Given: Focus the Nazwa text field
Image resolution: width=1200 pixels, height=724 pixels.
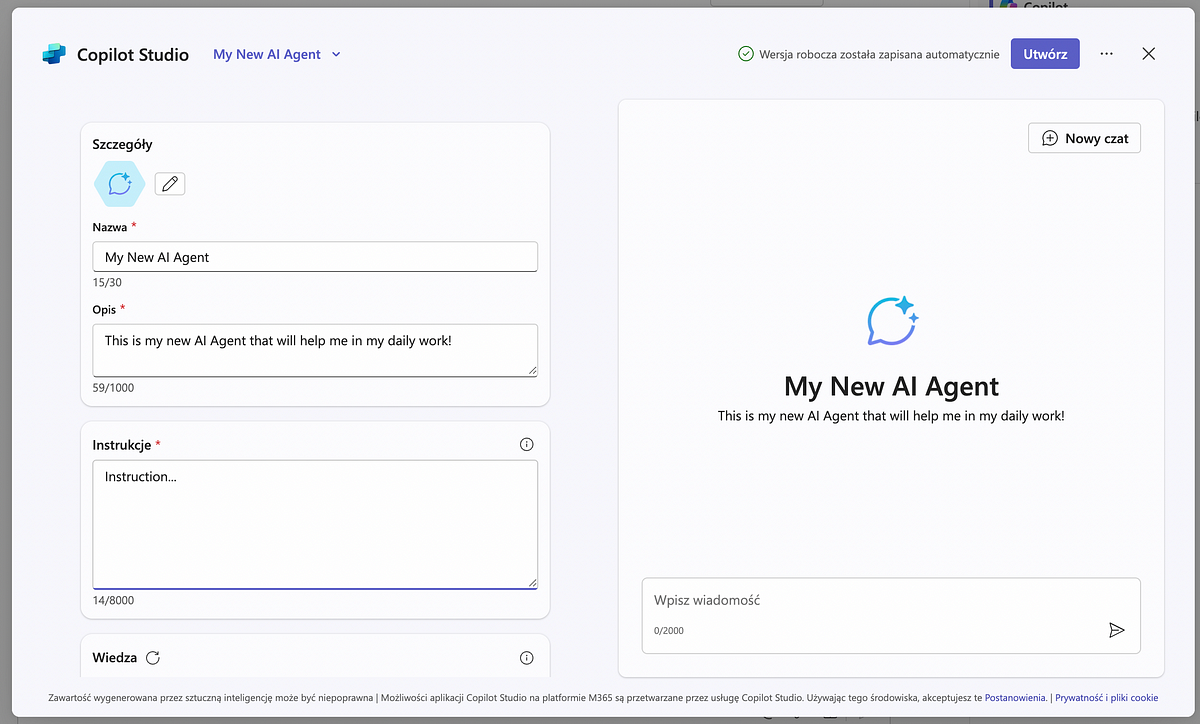Looking at the screenshot, I should point(314,257).
